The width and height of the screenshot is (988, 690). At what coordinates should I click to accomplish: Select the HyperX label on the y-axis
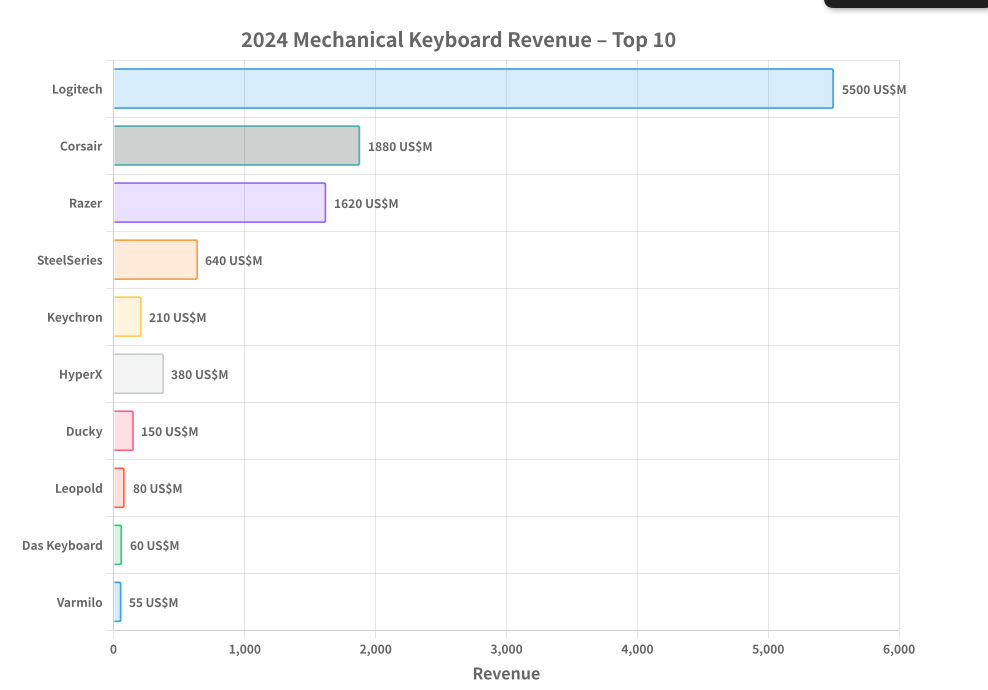tap(81, 374)
